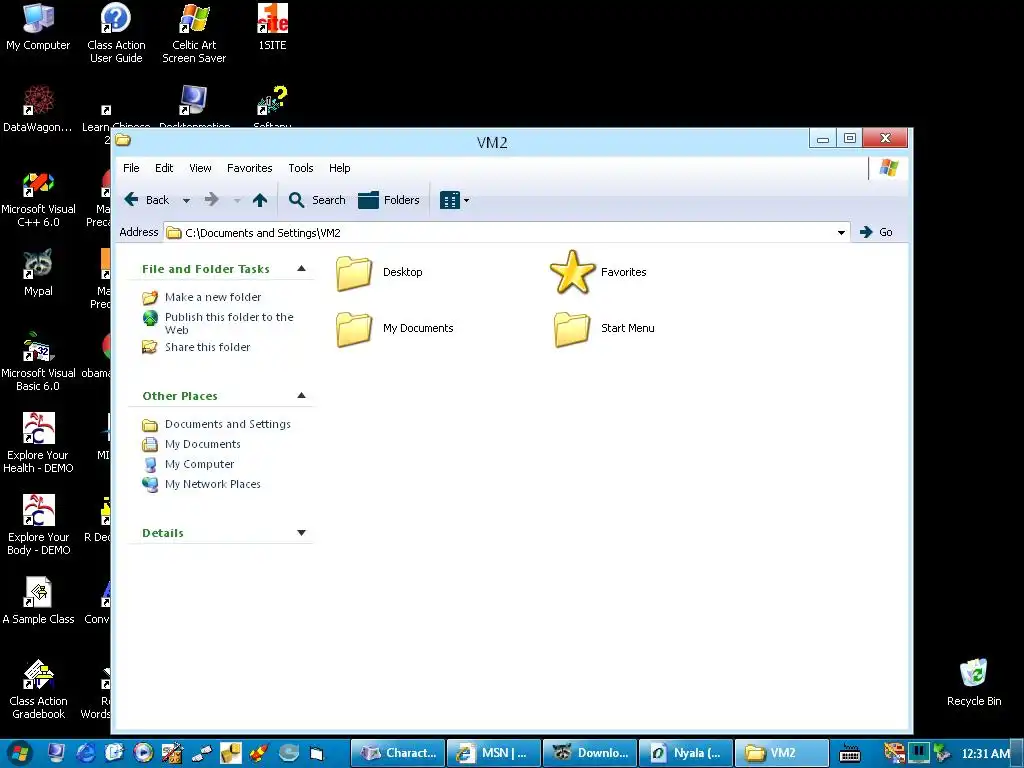Open the File menu

click(131, 168)
